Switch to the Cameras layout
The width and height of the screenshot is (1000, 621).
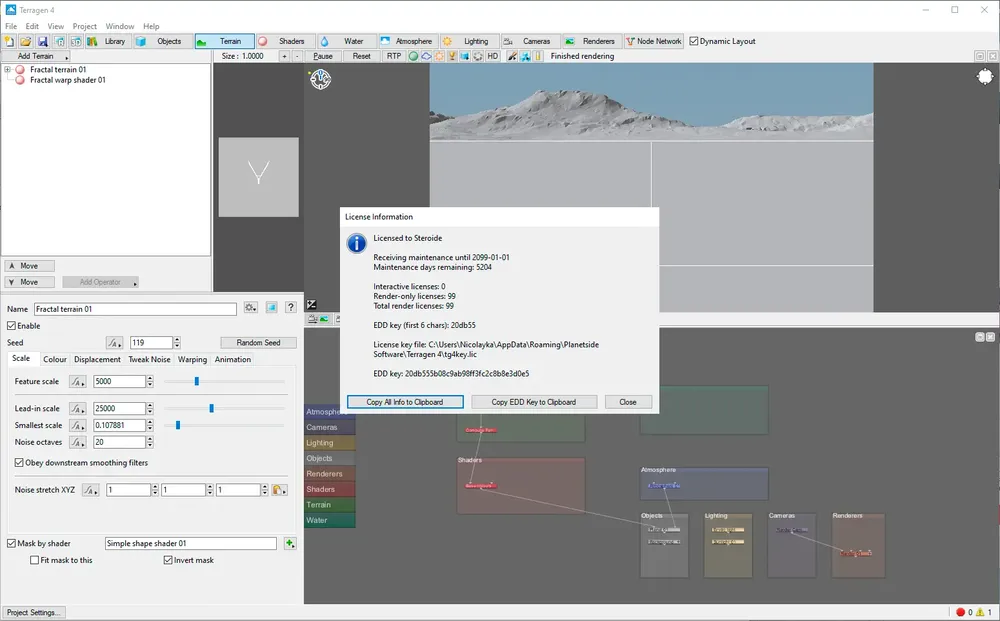[x=529, y=41]
